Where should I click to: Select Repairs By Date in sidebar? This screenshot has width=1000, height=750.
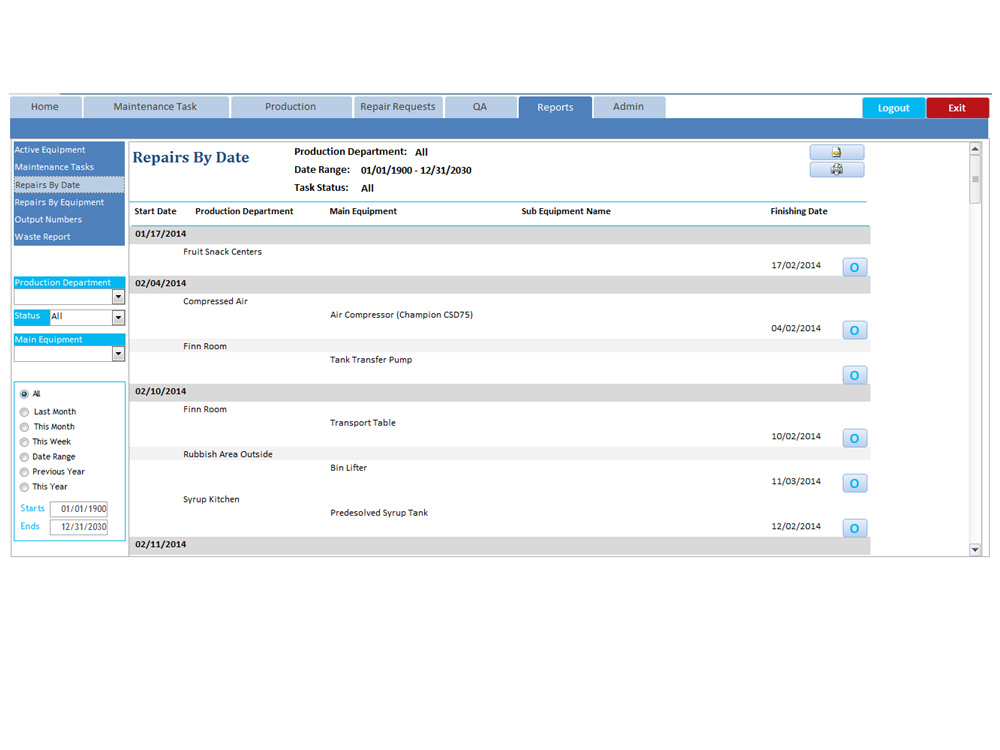tap(69, 185)
